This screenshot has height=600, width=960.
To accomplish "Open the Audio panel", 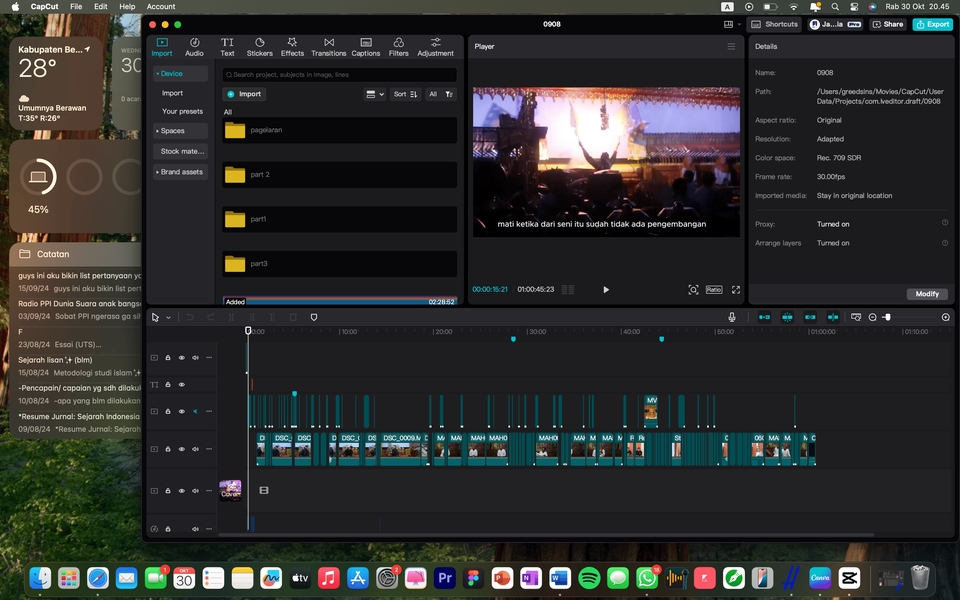I will click(x=193, y=46).
